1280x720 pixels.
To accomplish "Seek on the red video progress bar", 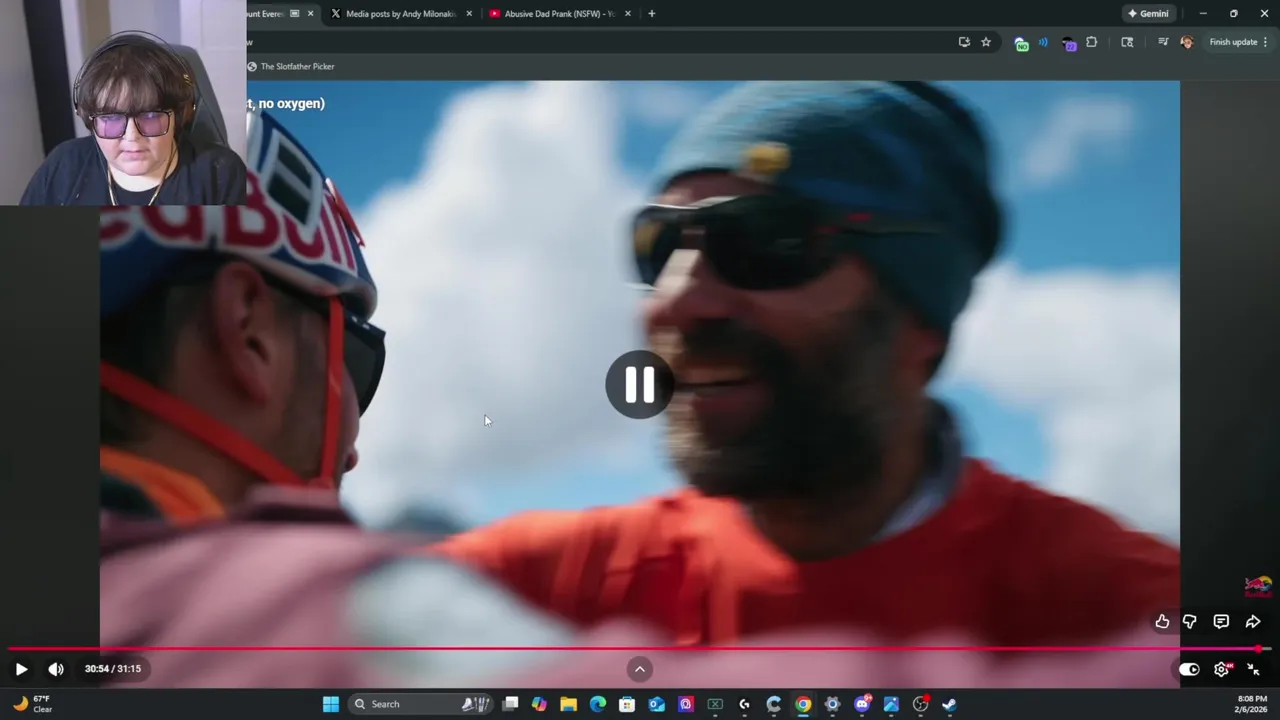I will pyautogui.click(x=640, y=649).
